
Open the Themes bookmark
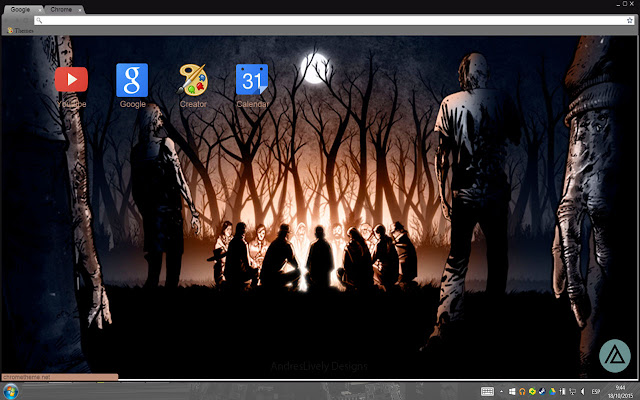click(x=20, y=31)
